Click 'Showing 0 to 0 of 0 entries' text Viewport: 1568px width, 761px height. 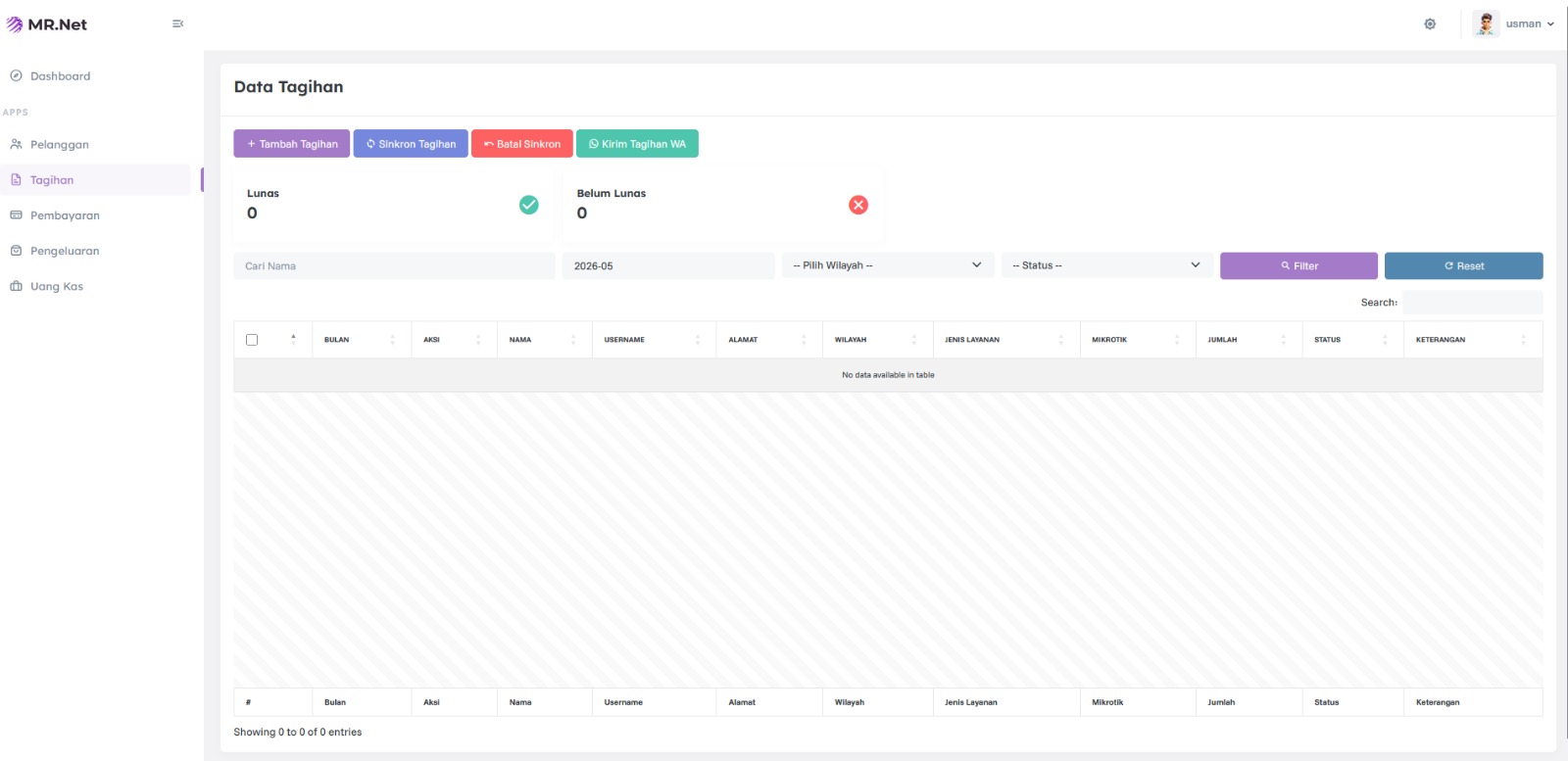pos(298,732)
